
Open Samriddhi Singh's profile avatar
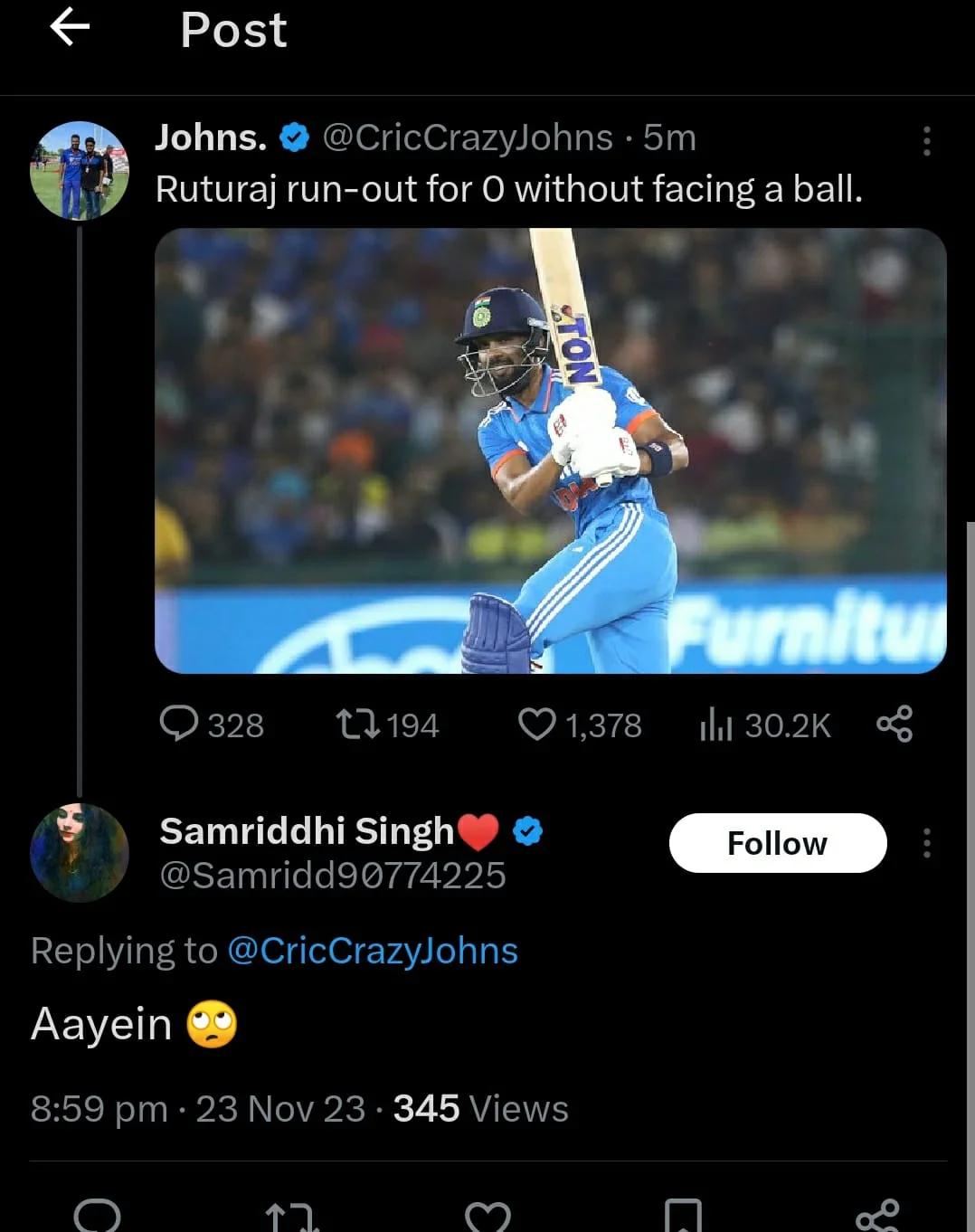[80, 852]
